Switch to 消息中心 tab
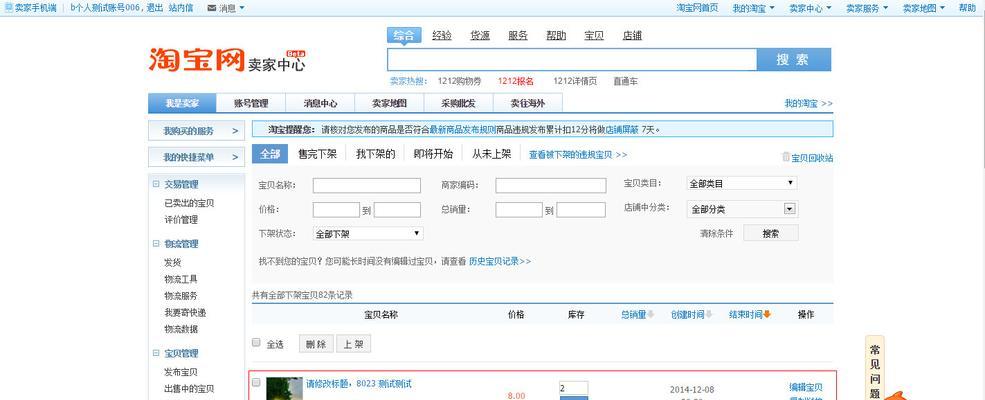985x400 pixels. coord(320,103)
